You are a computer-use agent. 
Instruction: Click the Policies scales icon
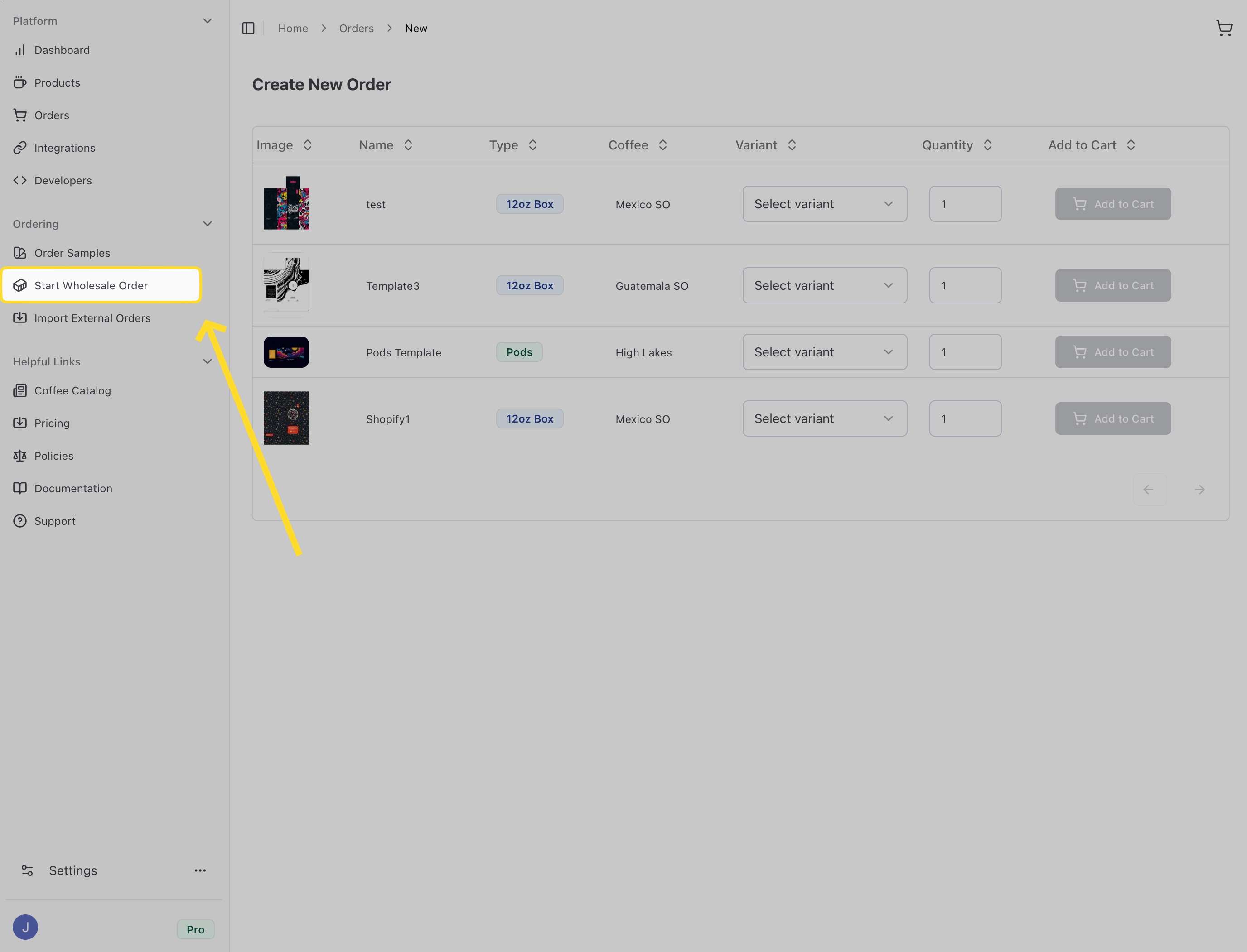pos(20,456)
